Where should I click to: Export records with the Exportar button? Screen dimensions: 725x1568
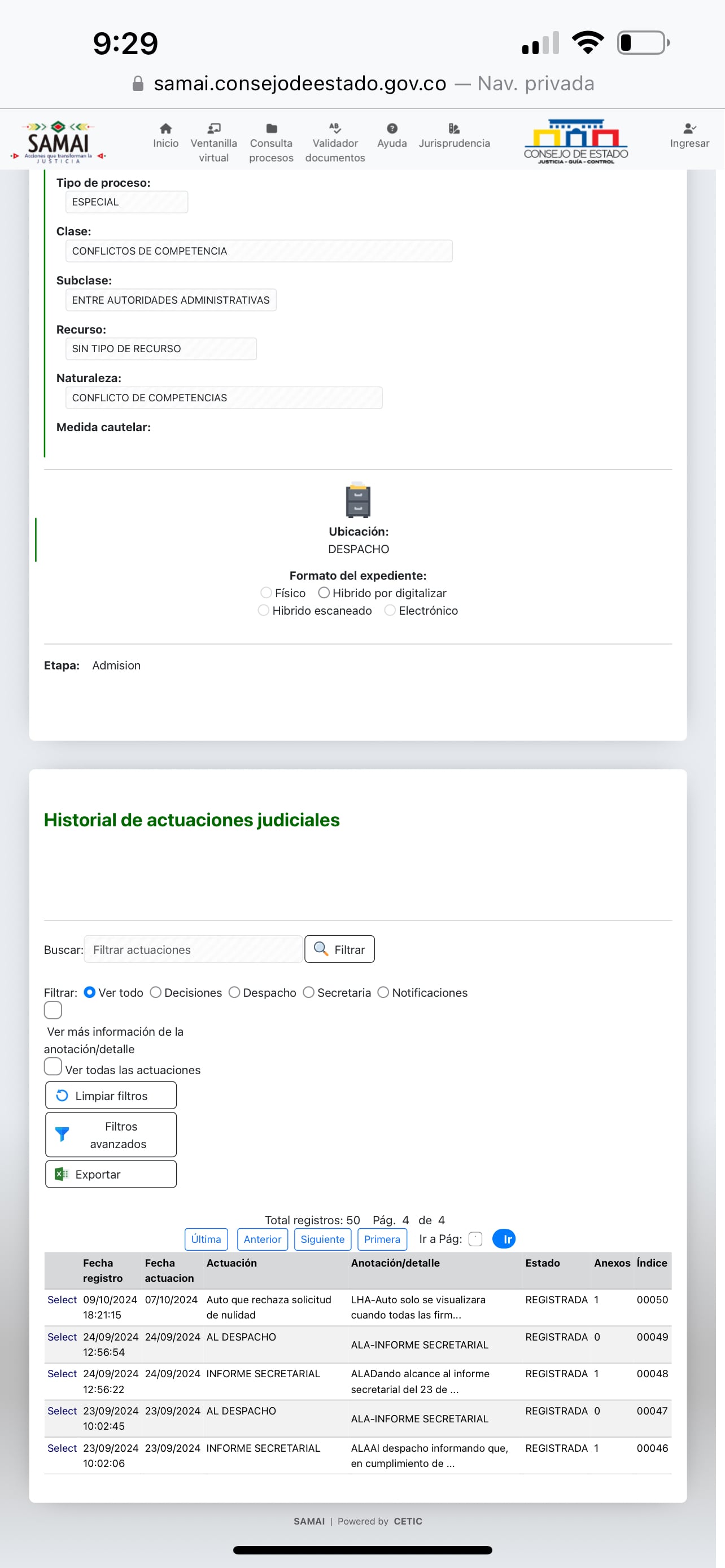click(x=111, y=1173)
